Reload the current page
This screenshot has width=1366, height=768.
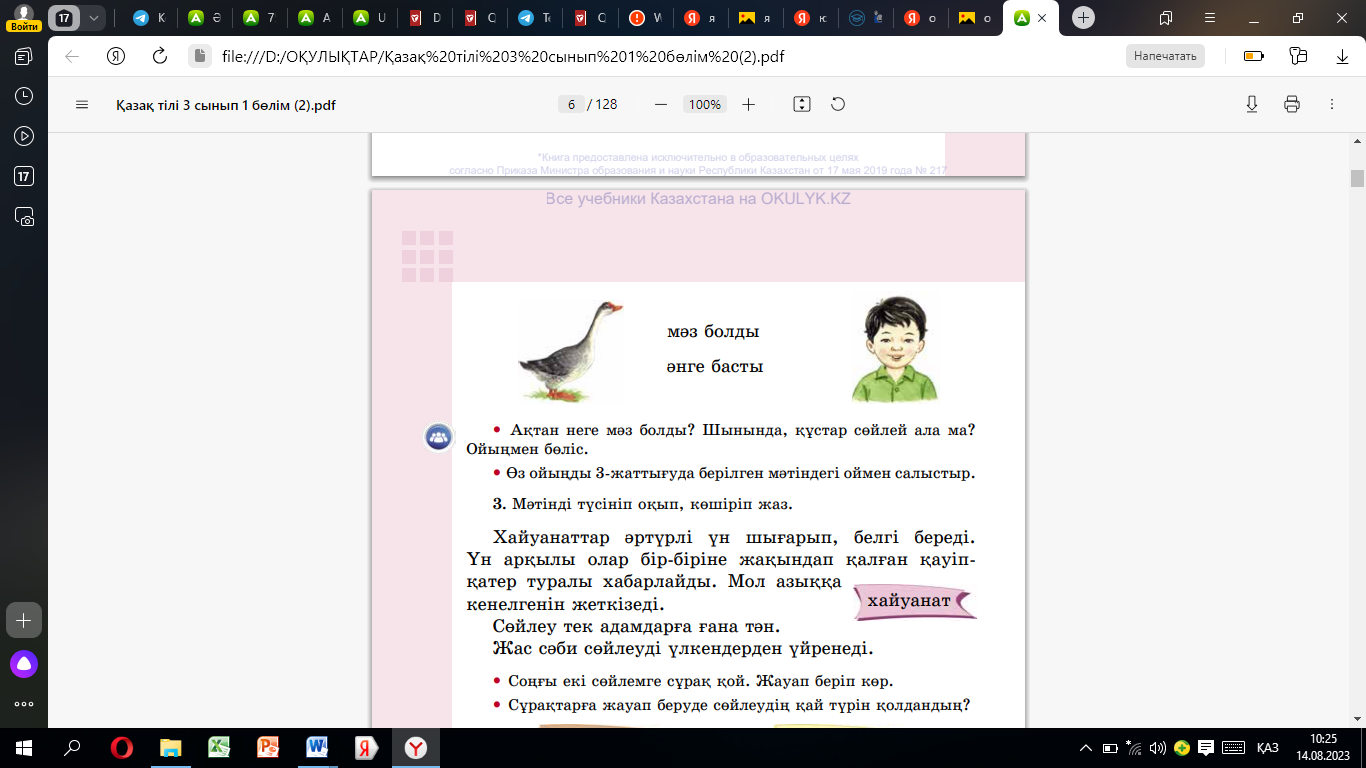pos(160,56)
